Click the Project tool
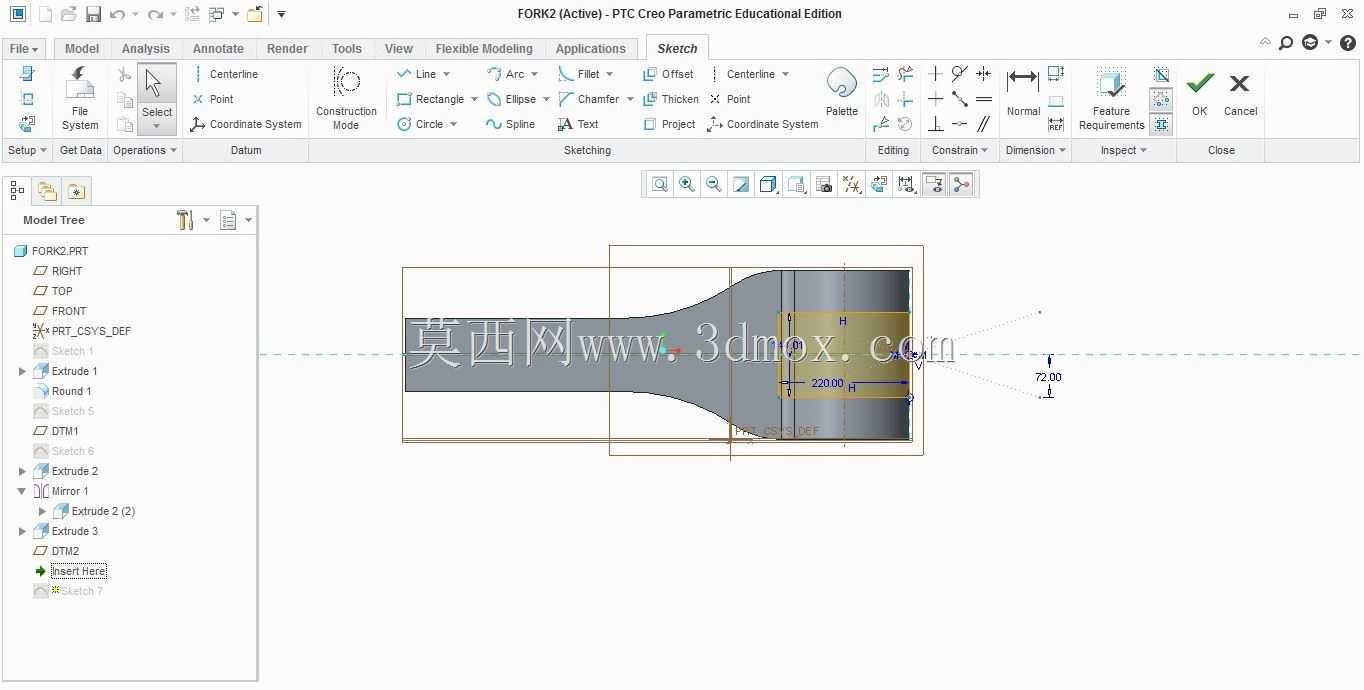This screenshot has width=1364, height=690. (669, 124)
